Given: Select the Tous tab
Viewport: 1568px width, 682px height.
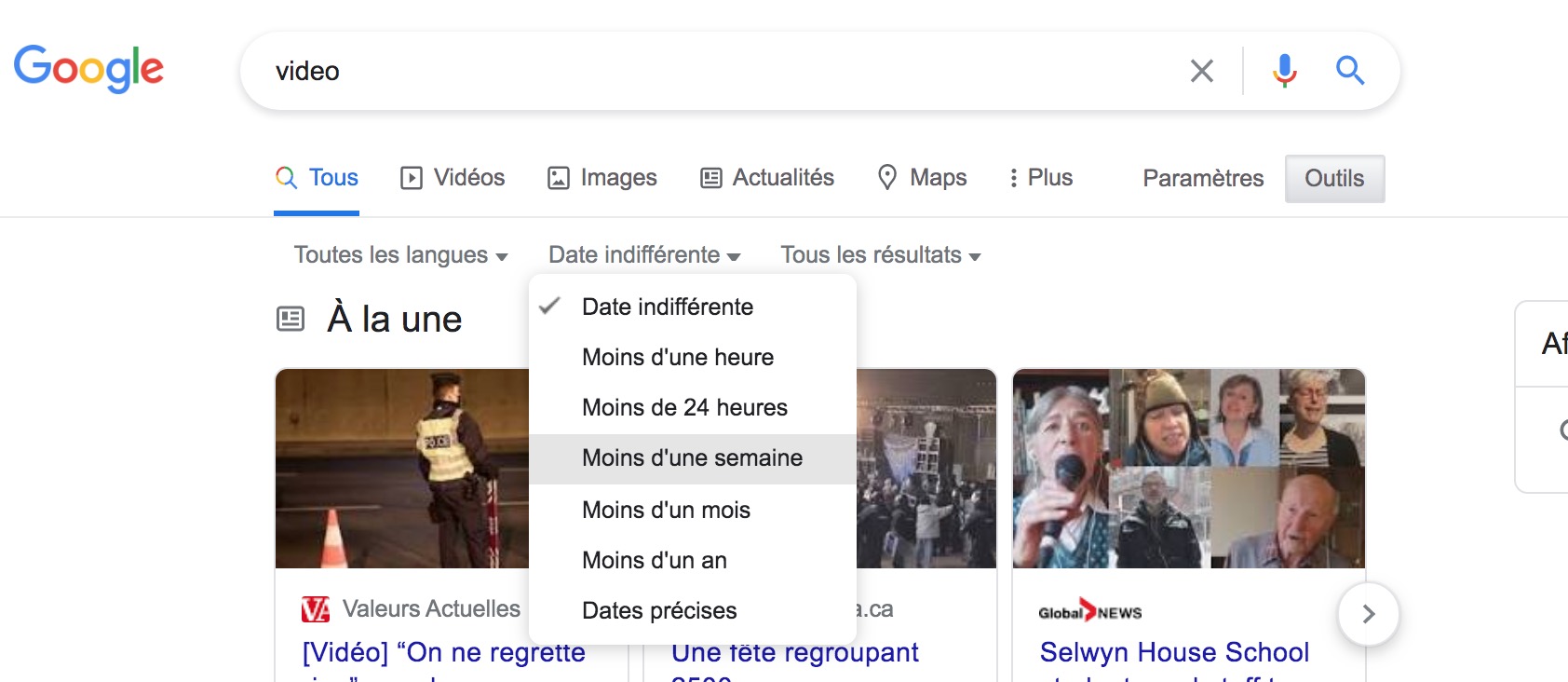Looking at the screenshot, I should (x=317, y=178).
